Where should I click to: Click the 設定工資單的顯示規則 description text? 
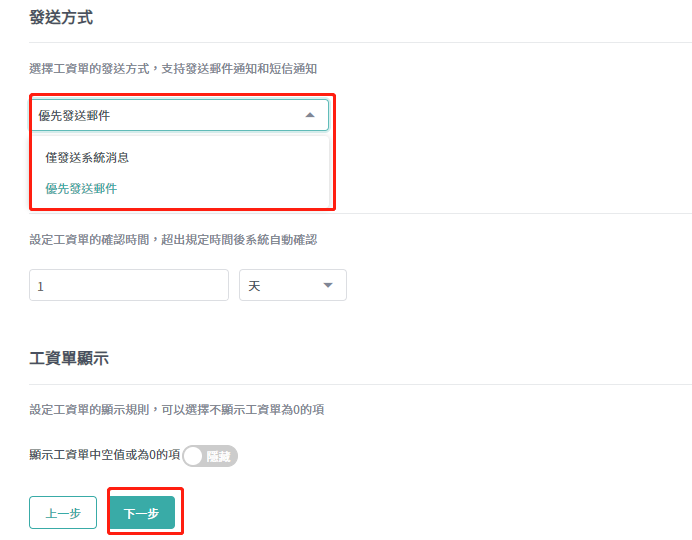177,409
